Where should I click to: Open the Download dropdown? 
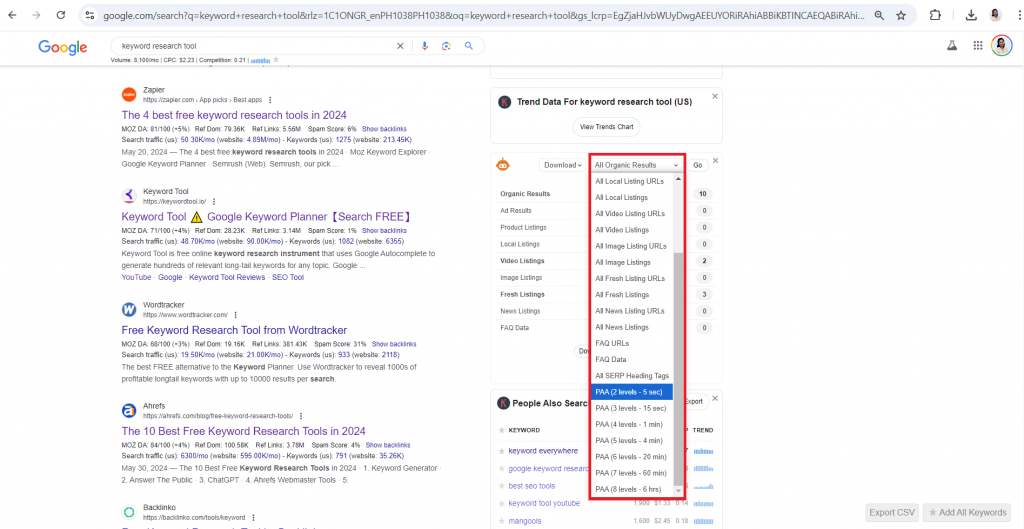pyautogui.click(x=562, y=165)
